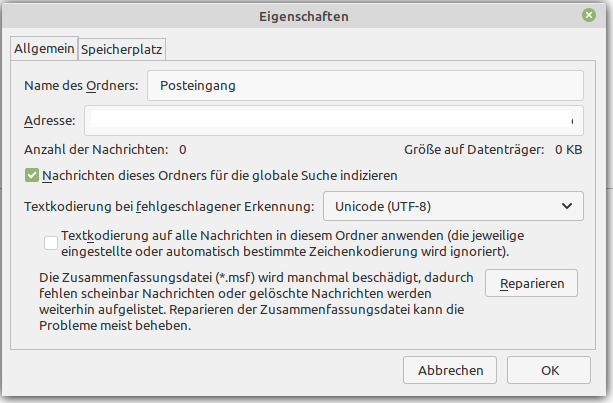Confirm the dialog with OK
Viewport: 613px width, 403px height.
pyautogui.click(x=550, y=370)
